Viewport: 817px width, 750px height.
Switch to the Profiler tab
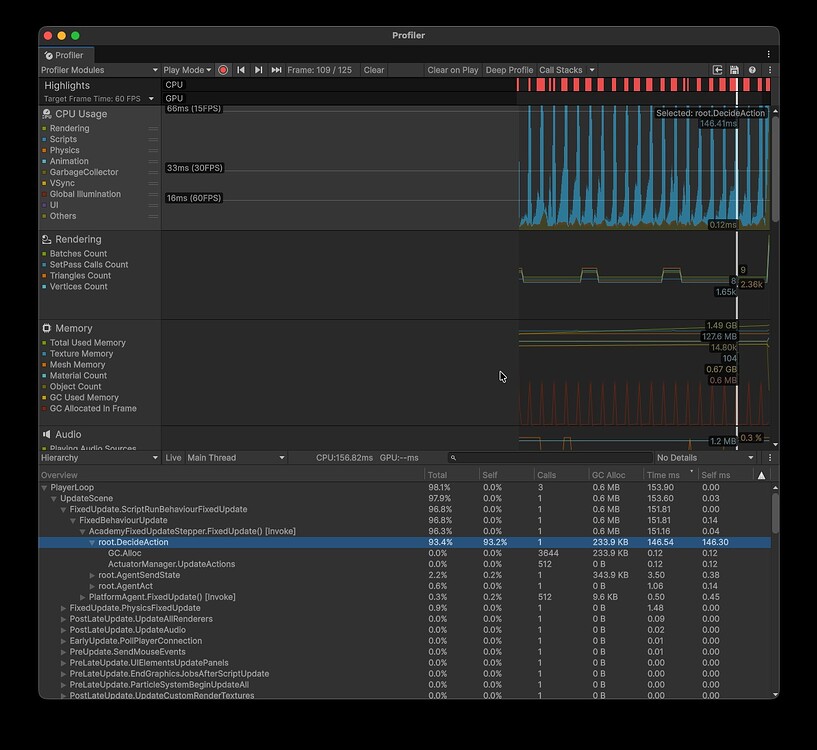click(65, 55)
